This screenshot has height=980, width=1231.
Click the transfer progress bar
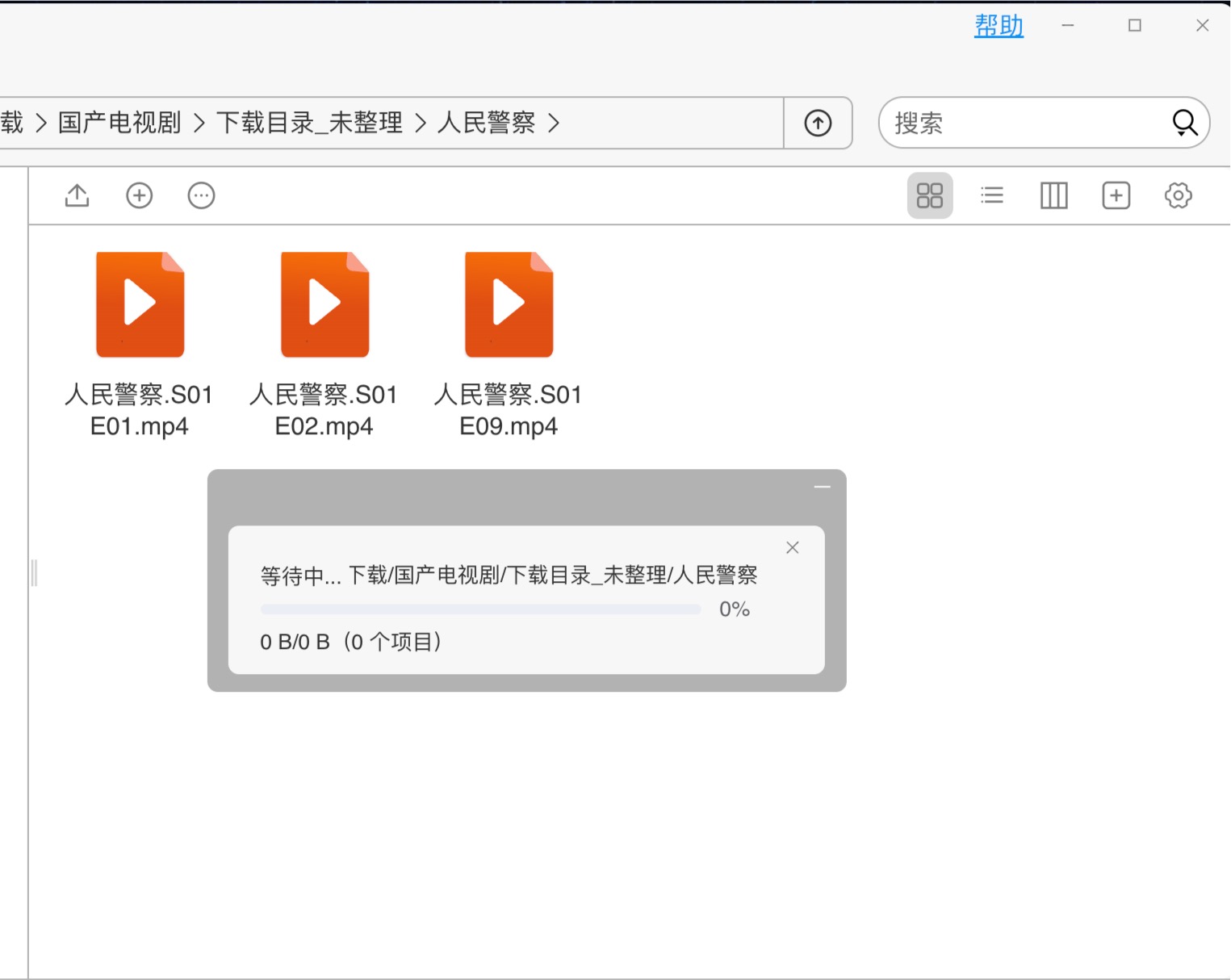click(x=480, y=609)
